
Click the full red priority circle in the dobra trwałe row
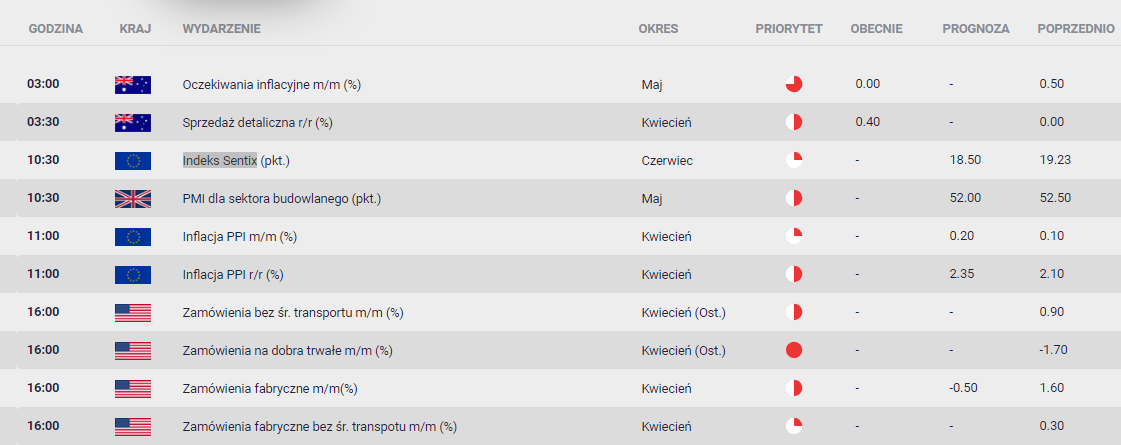(794, 351)
